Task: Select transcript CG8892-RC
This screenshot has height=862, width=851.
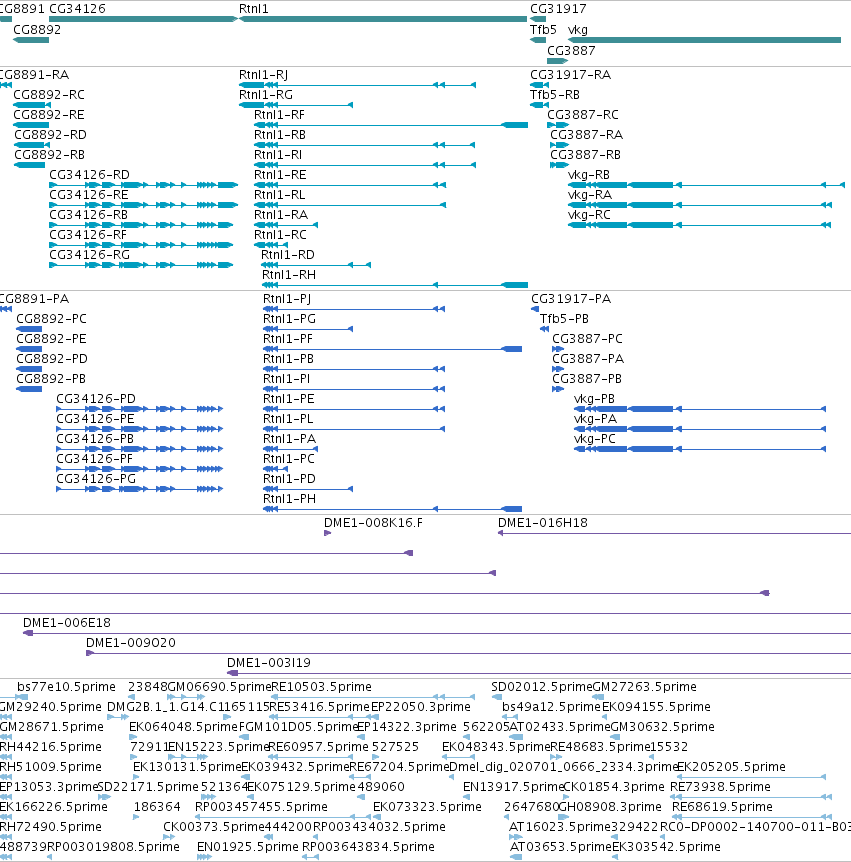Action: tap(49, 95)
